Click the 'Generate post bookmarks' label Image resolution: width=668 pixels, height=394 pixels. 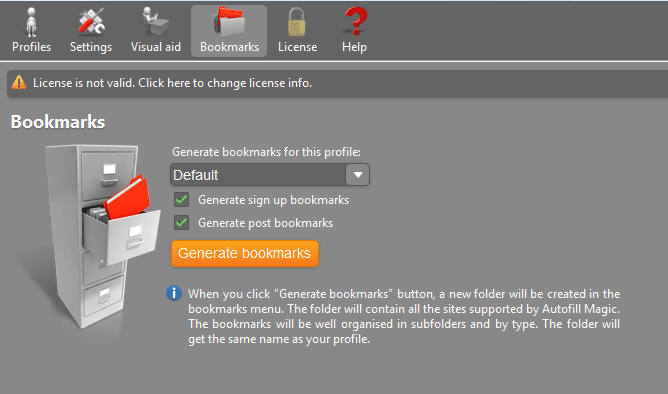coord(265,223)
